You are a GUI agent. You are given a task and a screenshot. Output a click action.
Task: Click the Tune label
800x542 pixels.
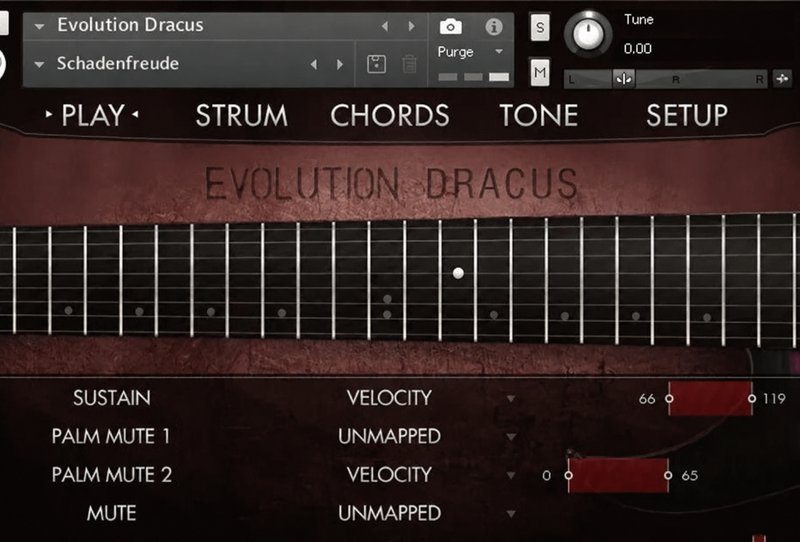pos(639,20)
